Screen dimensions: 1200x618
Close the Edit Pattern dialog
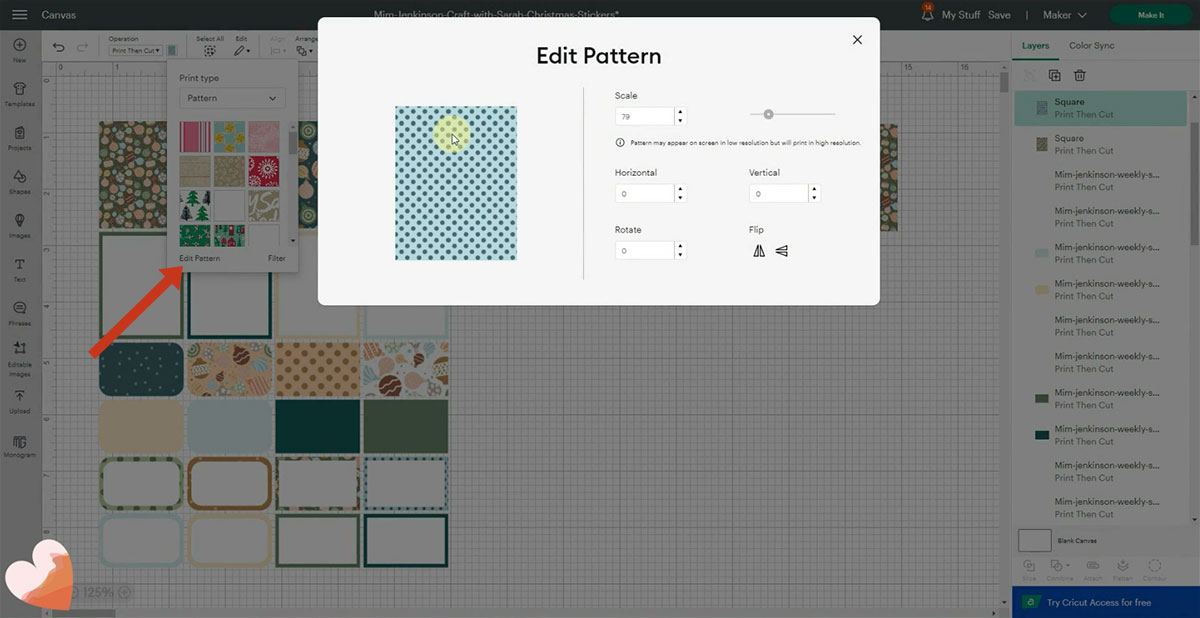tap(857, 39)
